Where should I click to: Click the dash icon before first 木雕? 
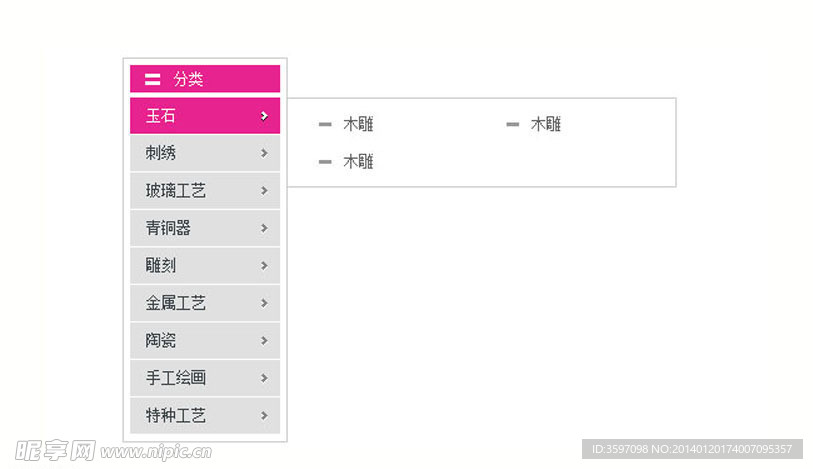coord(325,124)
